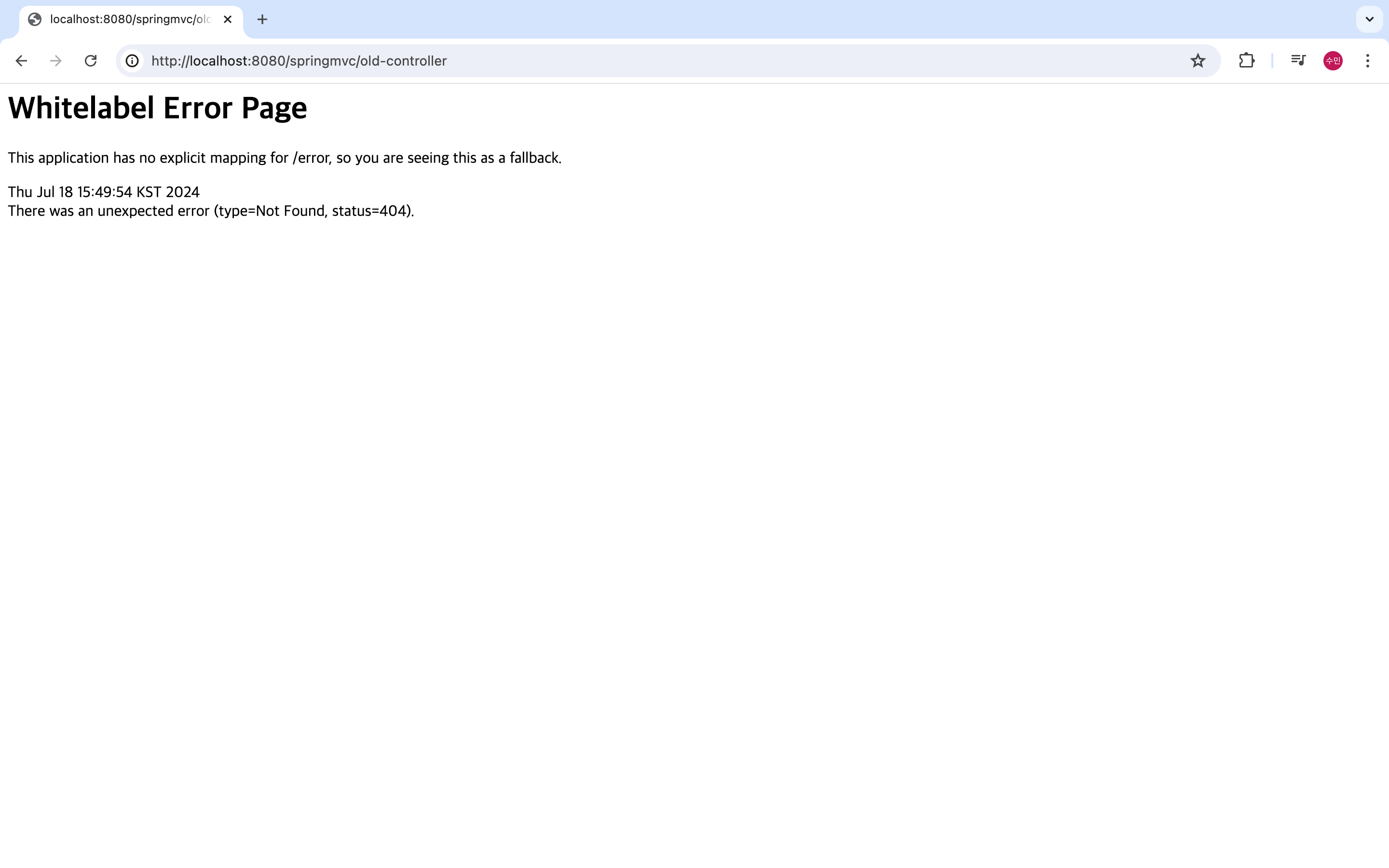Open Chrome's three-dot menu
The width and height of the screenshot is (1389, 868).
coord(1367,61)
